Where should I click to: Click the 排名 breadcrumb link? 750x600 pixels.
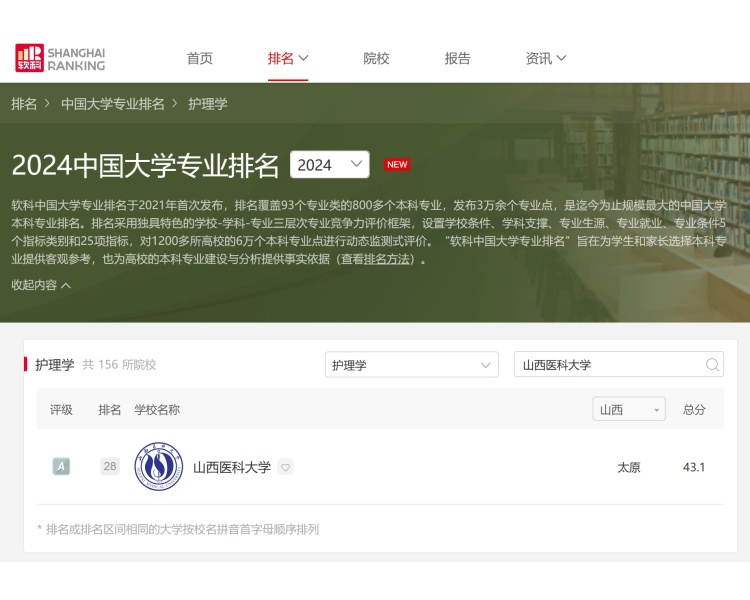[x=24, y=103]
